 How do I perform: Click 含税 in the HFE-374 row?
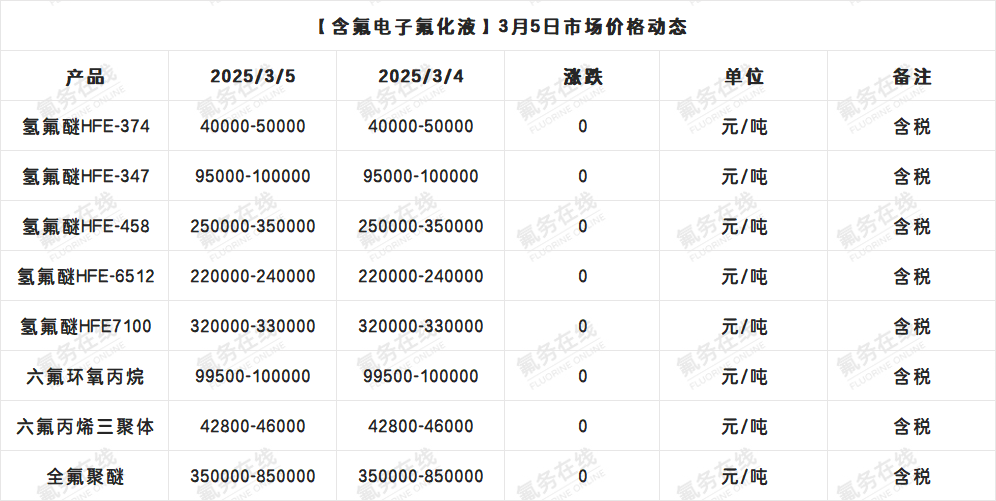912,126
